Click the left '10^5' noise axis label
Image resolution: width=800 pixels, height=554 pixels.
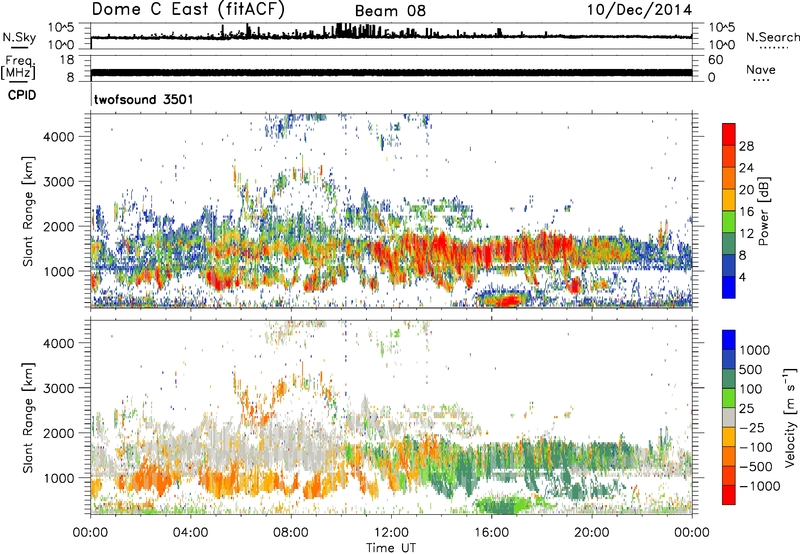[61, 27]
